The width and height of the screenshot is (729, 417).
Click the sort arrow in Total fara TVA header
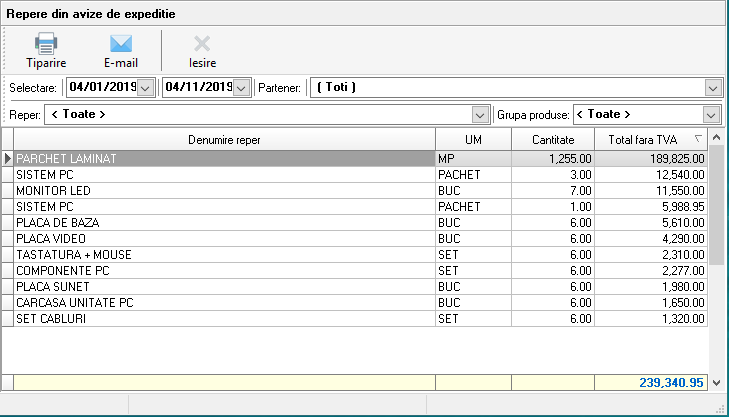pos(697,139)
